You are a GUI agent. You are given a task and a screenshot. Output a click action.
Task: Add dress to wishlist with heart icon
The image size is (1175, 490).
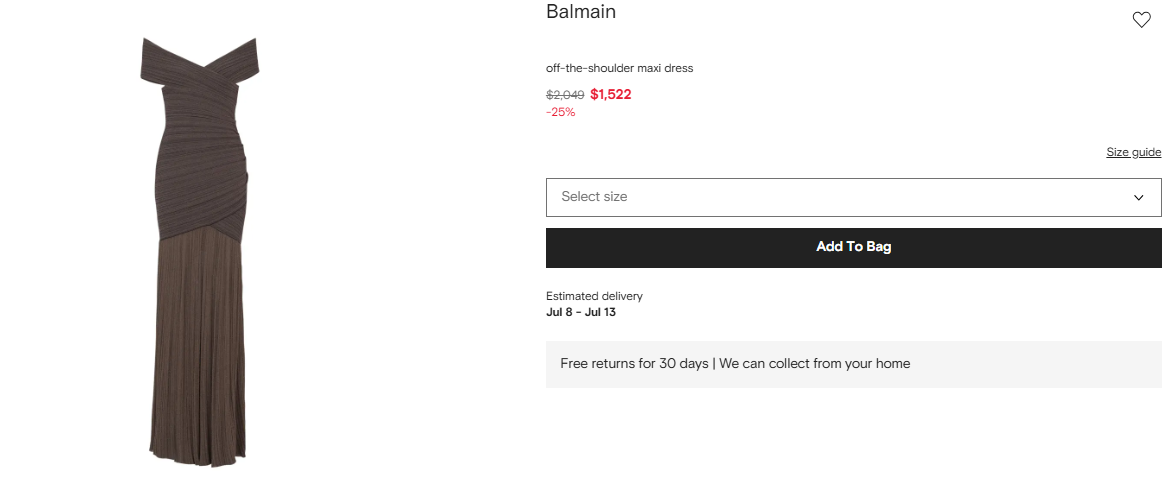coord(1141,20)
